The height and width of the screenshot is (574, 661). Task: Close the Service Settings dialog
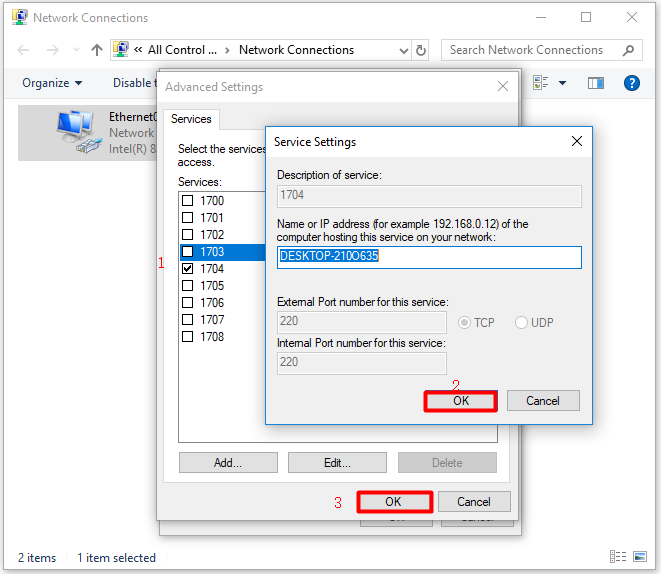click(x=577, y=141)
